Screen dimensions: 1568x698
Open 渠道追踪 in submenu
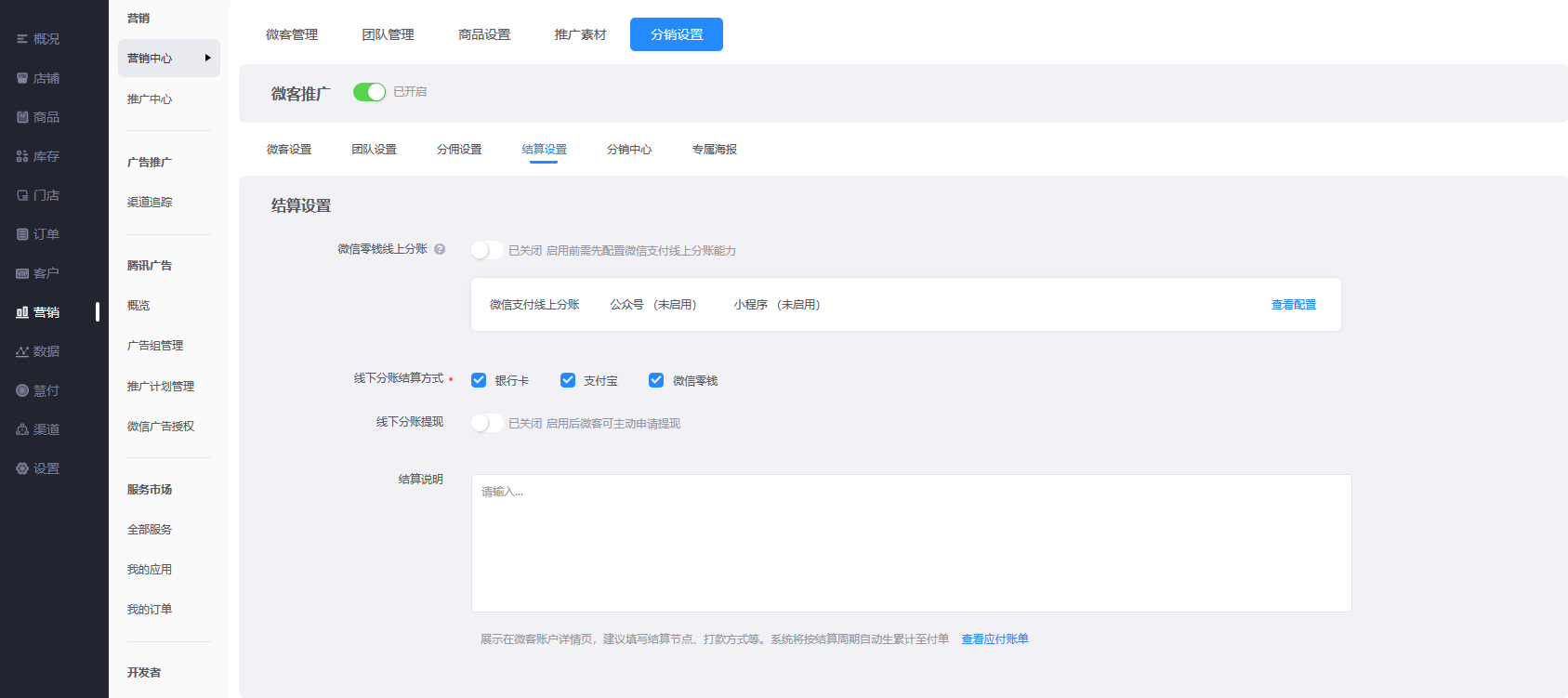pyautogui.click(x=150, y=203)
